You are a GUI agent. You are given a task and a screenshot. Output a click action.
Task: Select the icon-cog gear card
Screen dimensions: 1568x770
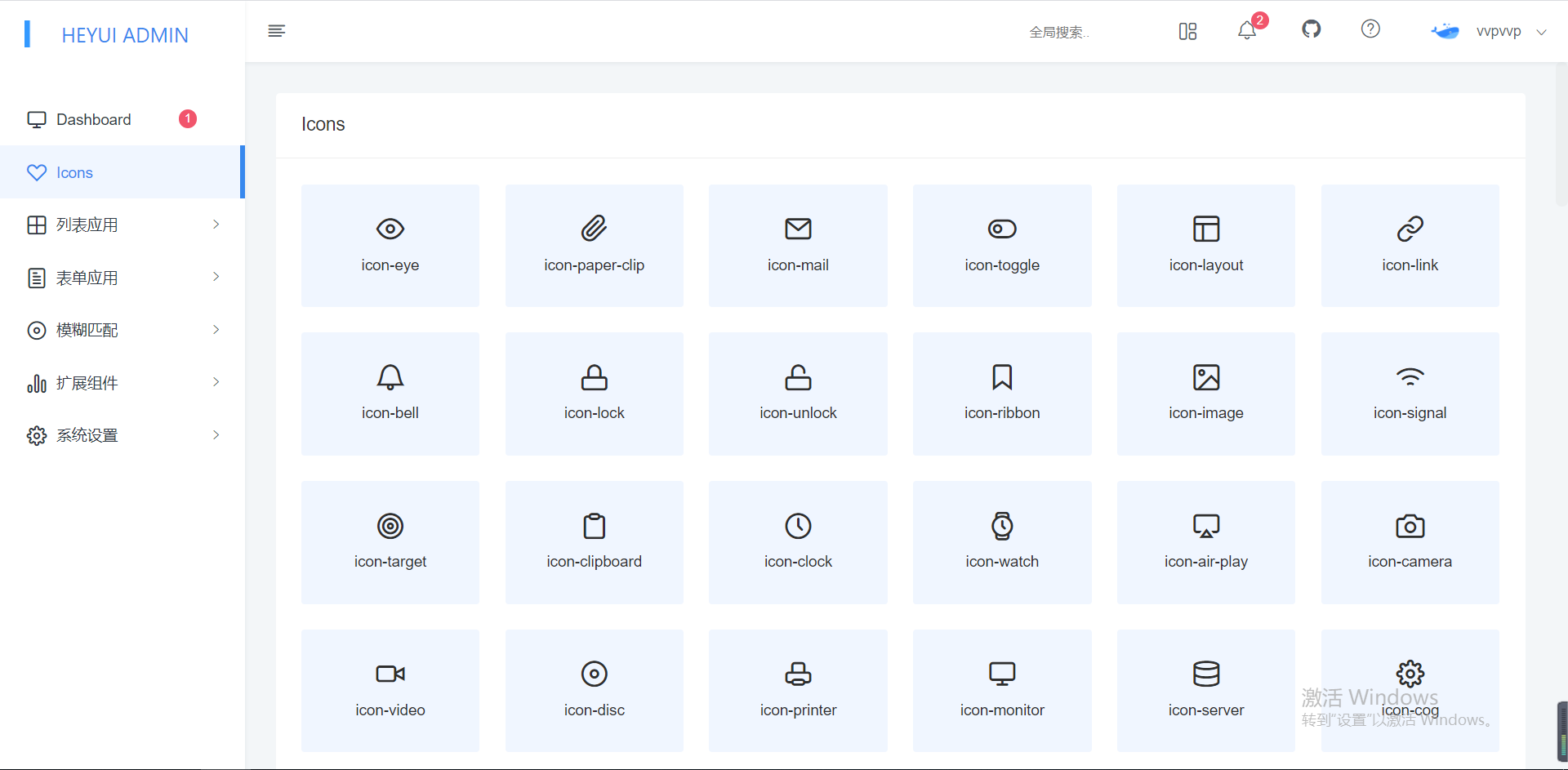(x=1410, y=691)
